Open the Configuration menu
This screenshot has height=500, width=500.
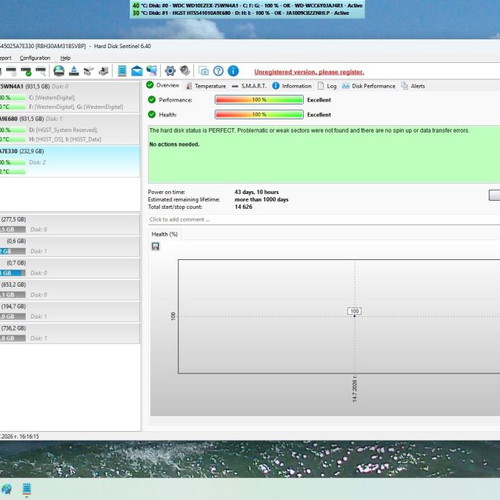click(35, 58)
